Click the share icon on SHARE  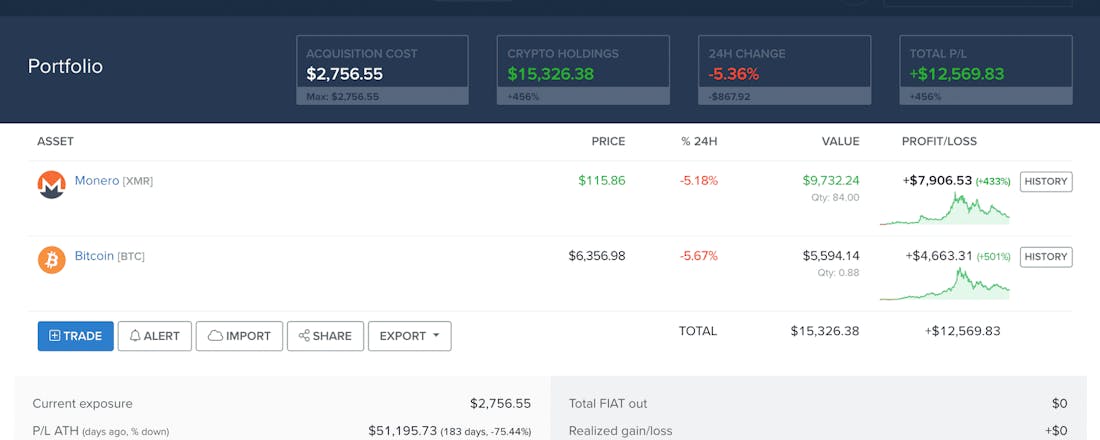pyautogui.click(x=304, y=336)
